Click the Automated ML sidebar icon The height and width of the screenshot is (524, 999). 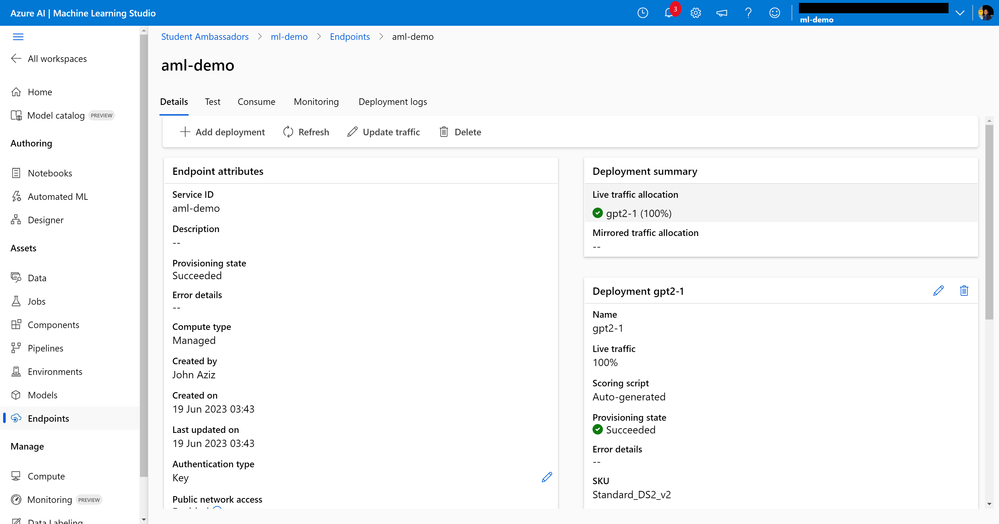(17, 196)
